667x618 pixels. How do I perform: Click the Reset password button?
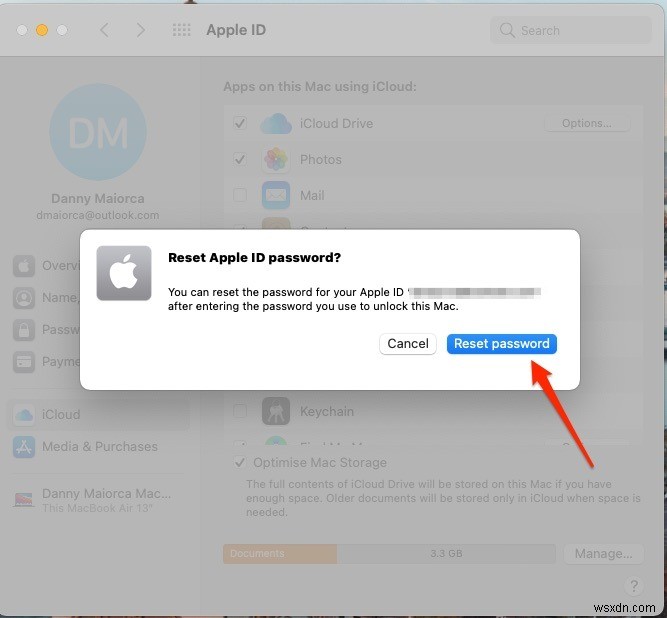(502, 344)
